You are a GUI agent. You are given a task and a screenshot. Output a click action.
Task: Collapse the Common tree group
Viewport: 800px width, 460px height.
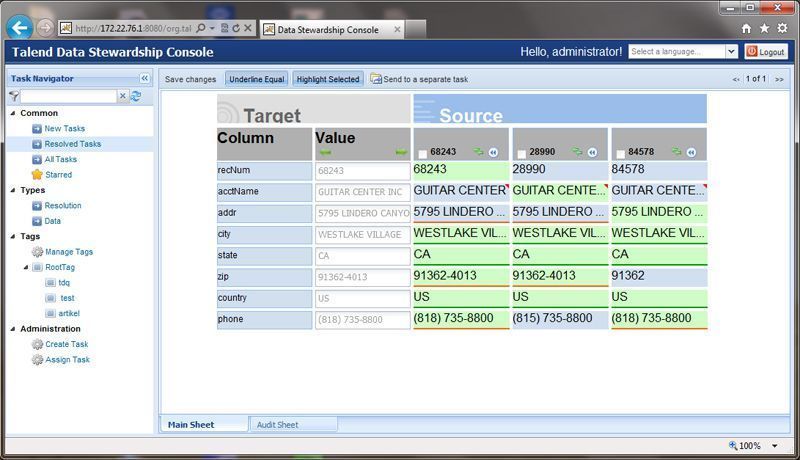(x=13, y=113)
